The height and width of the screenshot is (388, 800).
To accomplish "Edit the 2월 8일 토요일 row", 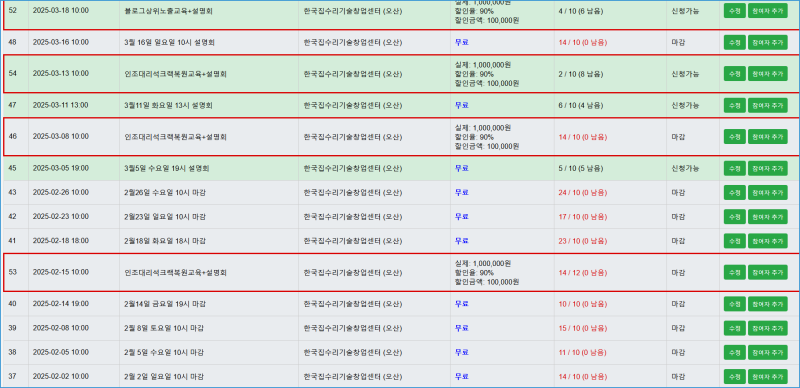I will 735,328.
